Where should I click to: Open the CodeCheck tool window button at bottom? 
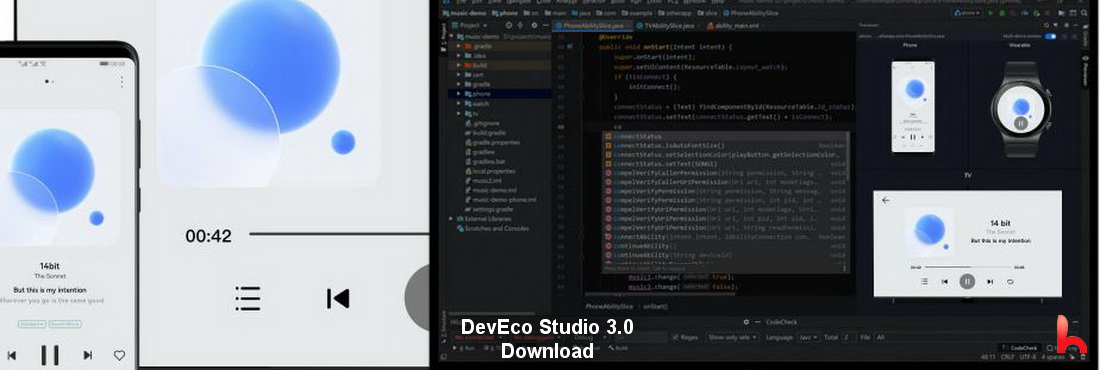click(1019, 348)
